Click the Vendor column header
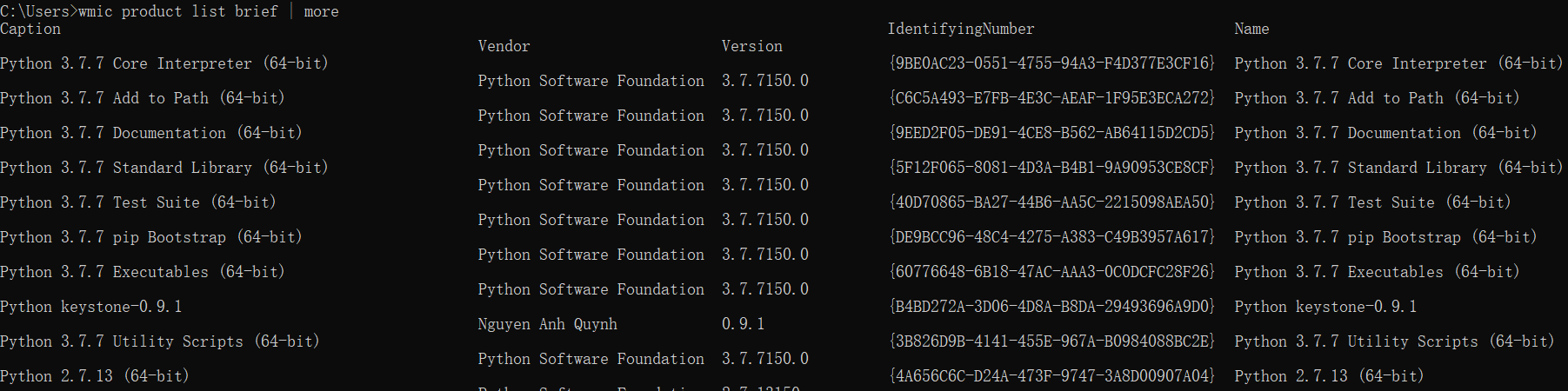The height and width of the screenshot is (391, 1568). click(504, 46)
